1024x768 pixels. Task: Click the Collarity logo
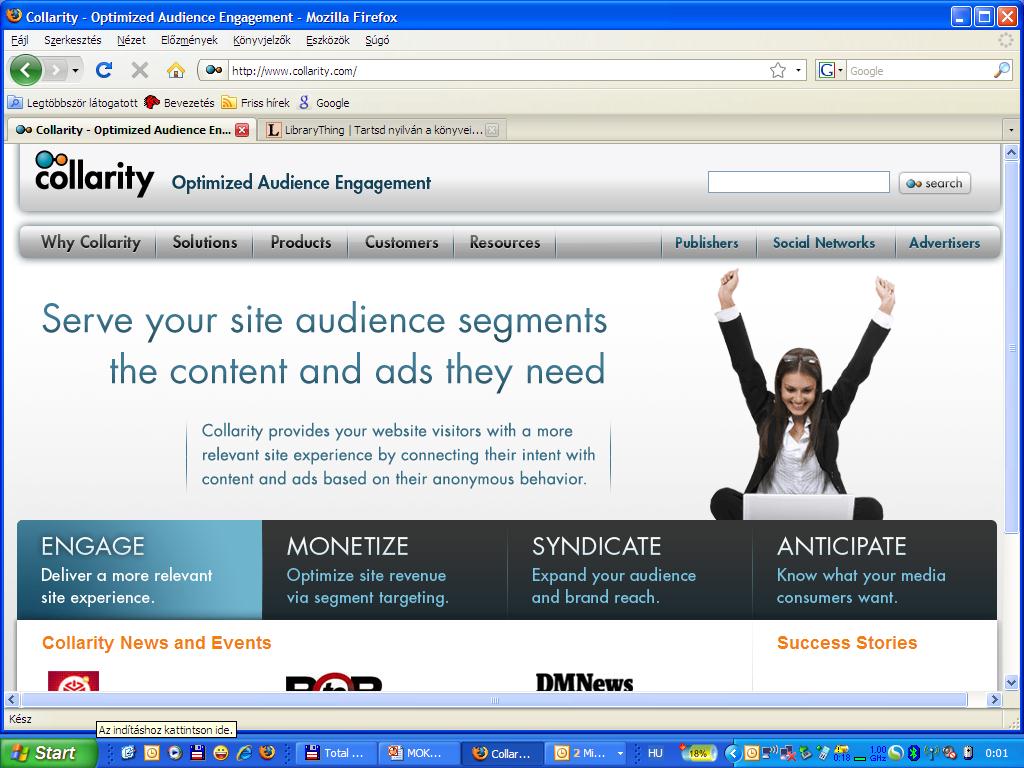click(x=94, y=173)
